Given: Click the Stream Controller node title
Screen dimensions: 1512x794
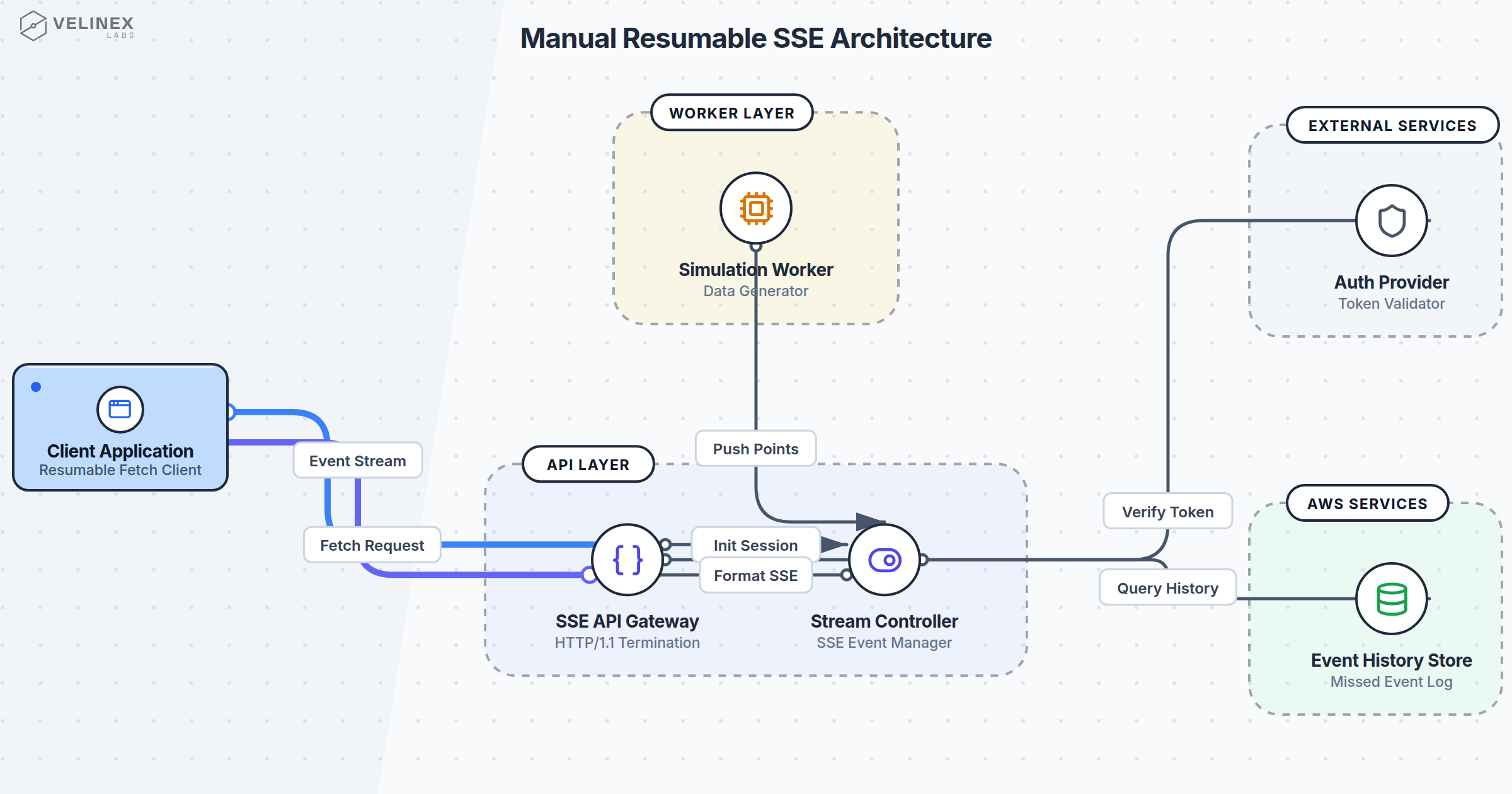Looking at the screenshot, I should [884, 621].
